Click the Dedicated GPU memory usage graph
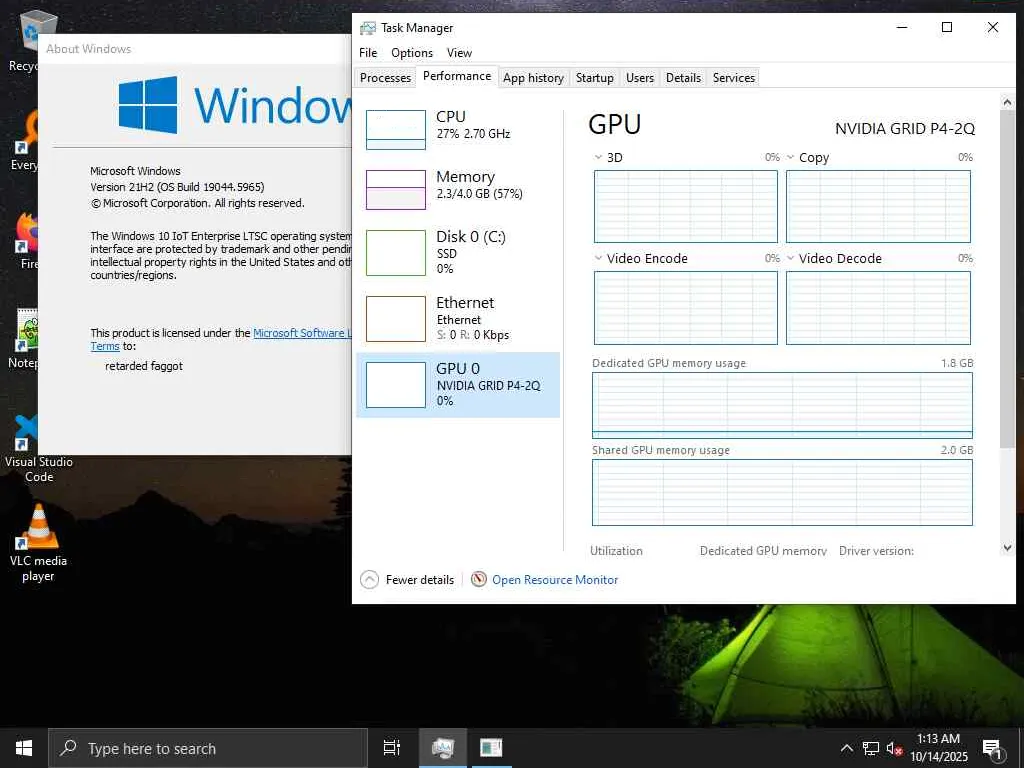The height and width of the screenshot is (768, 1024). (x=782, y=405)
